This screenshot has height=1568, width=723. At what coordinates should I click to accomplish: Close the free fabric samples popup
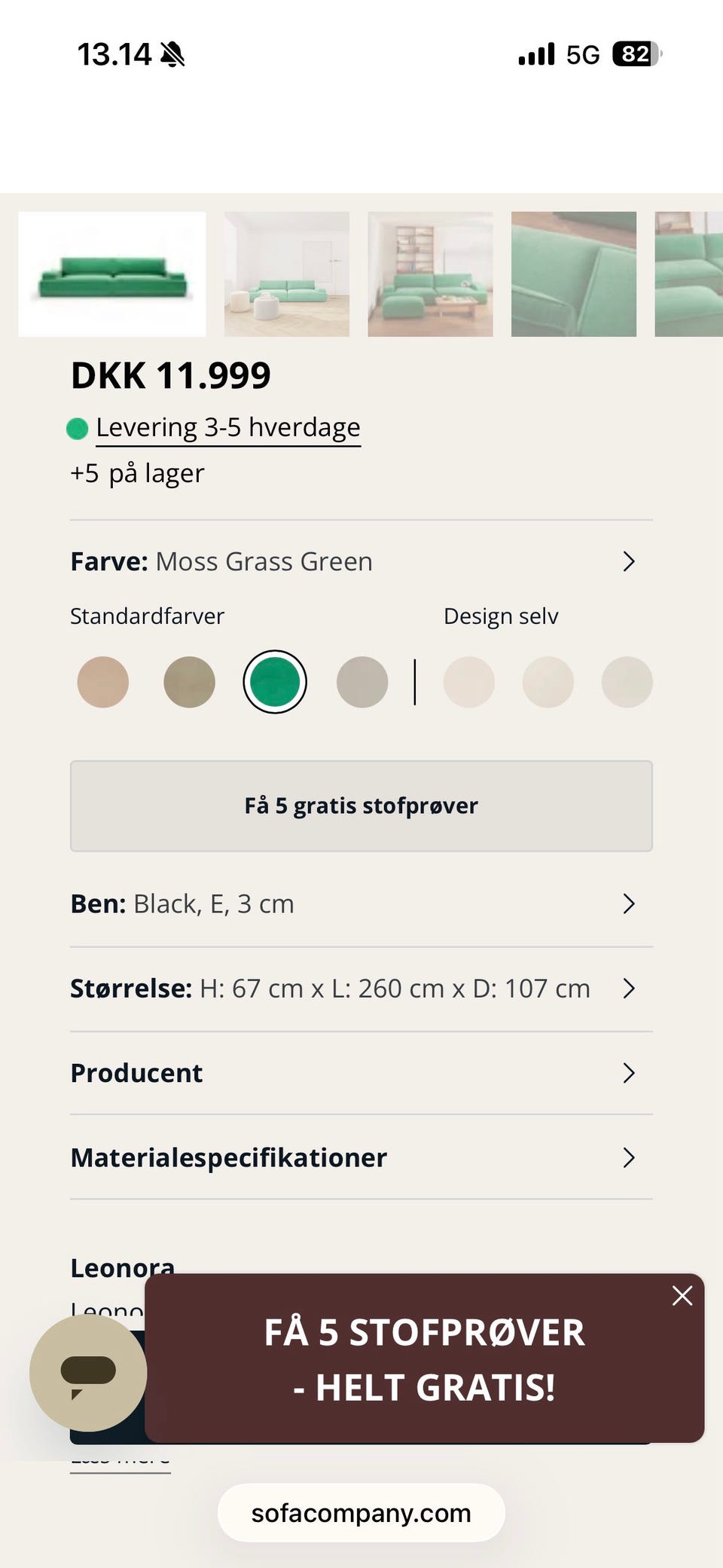[x=682, y=1295]
